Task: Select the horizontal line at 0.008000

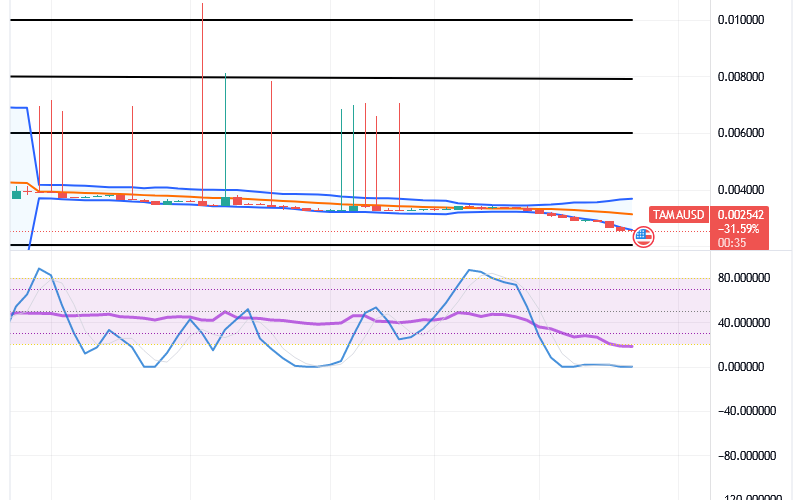Action: point(321,78)
